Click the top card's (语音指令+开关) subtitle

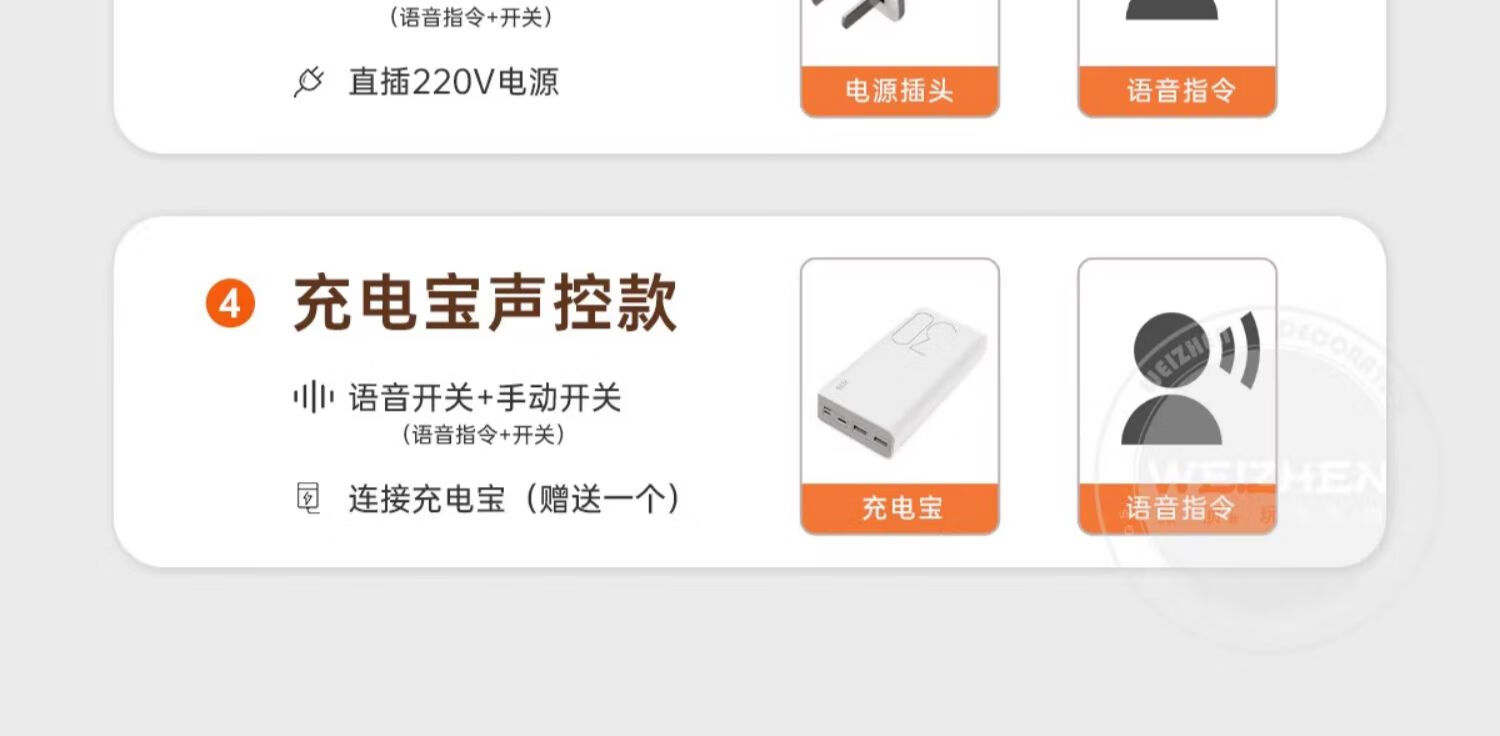pos(470,17)
